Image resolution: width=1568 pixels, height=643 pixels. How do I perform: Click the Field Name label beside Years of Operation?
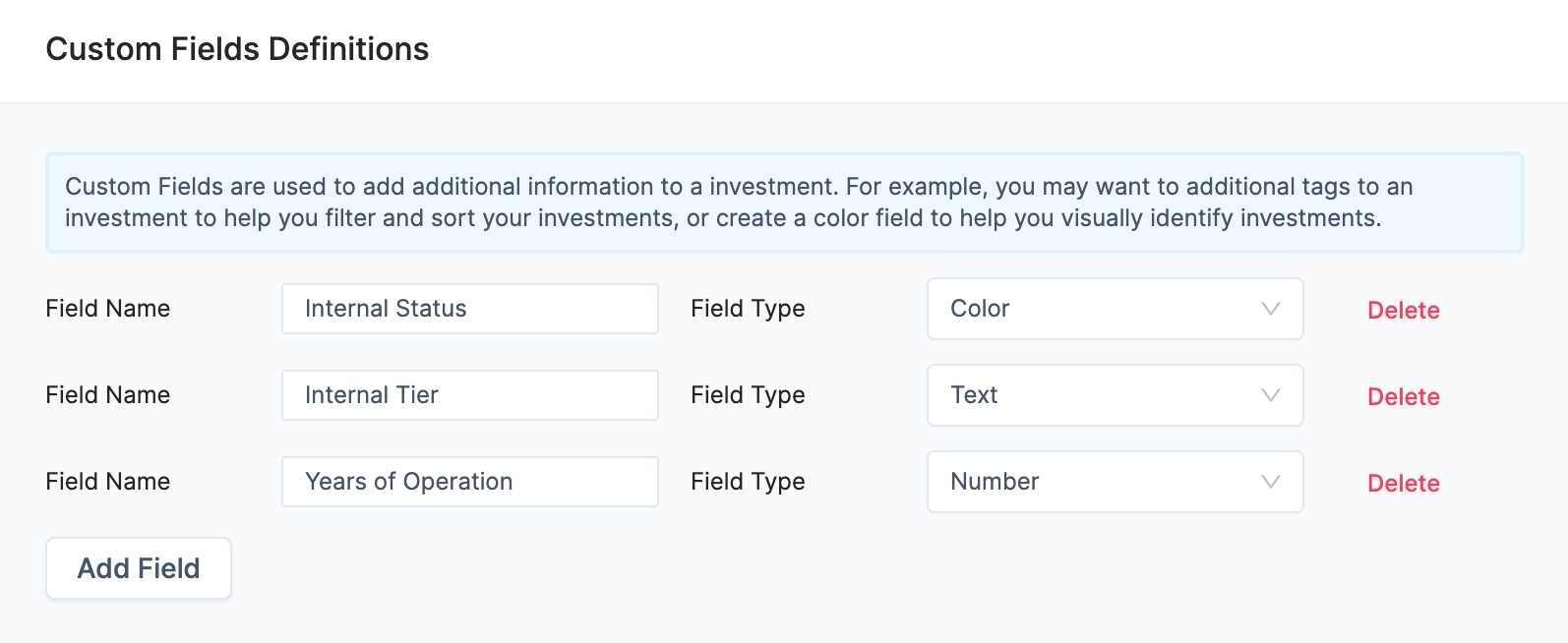point(108,482)
